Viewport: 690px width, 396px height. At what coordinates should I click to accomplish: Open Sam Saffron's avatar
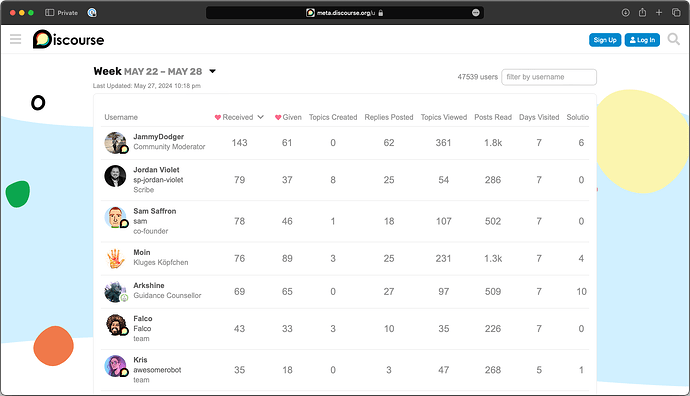(x=115, y=217)
